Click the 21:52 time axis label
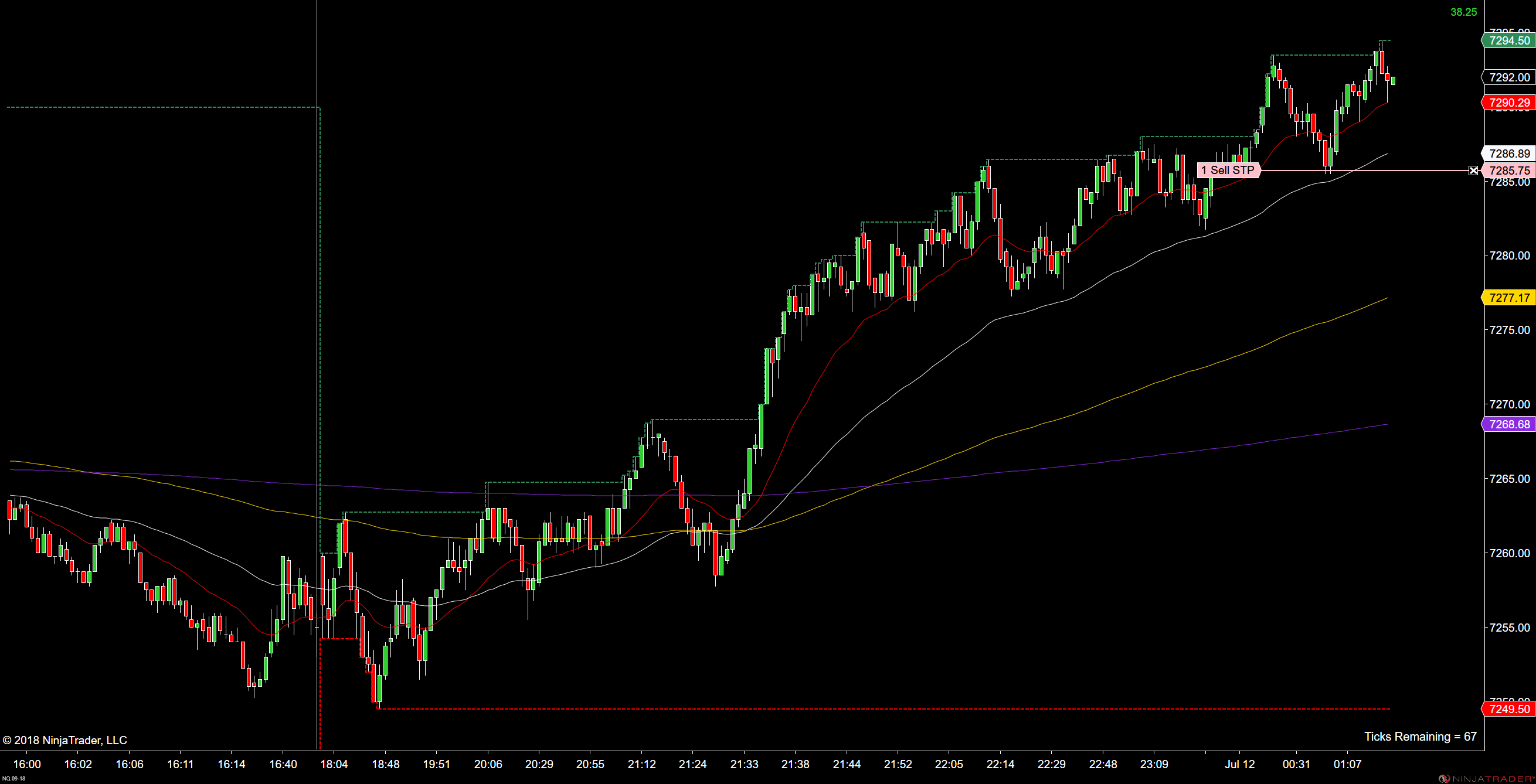The height and width of the screenshot is (784, 1536). pyautogui.click(x=898, y=764)
